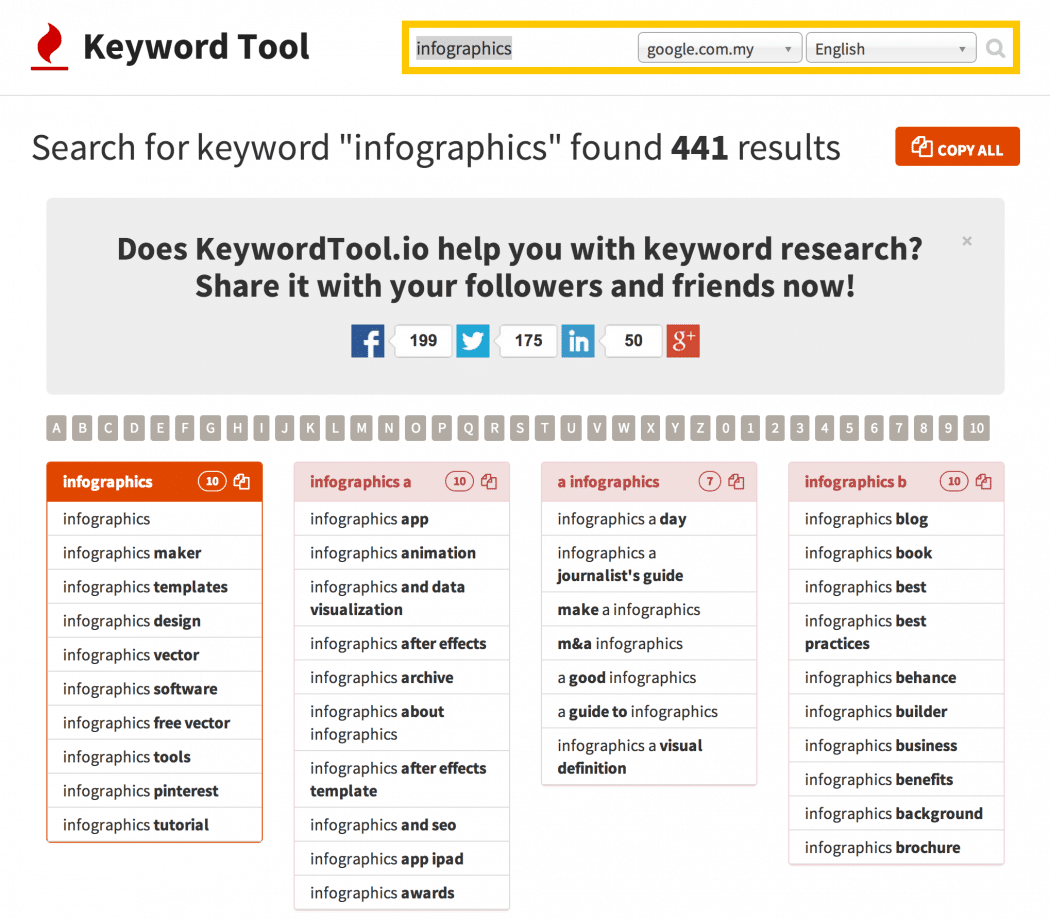
Task: Select 'infographics after effects template' keyword
Action: 402,780
